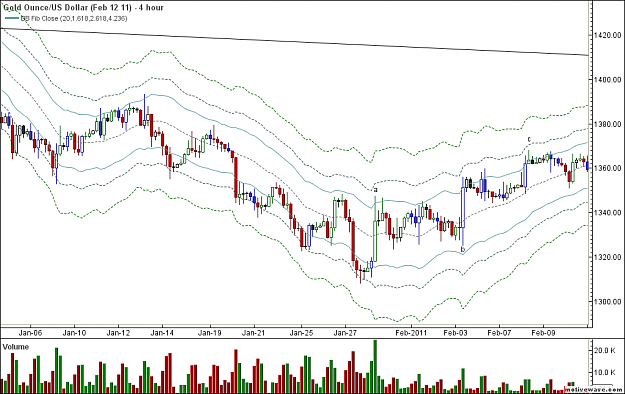The image size is (625, 394).
Task: Click the Jan-21 date label
Action: coord(254,333)
